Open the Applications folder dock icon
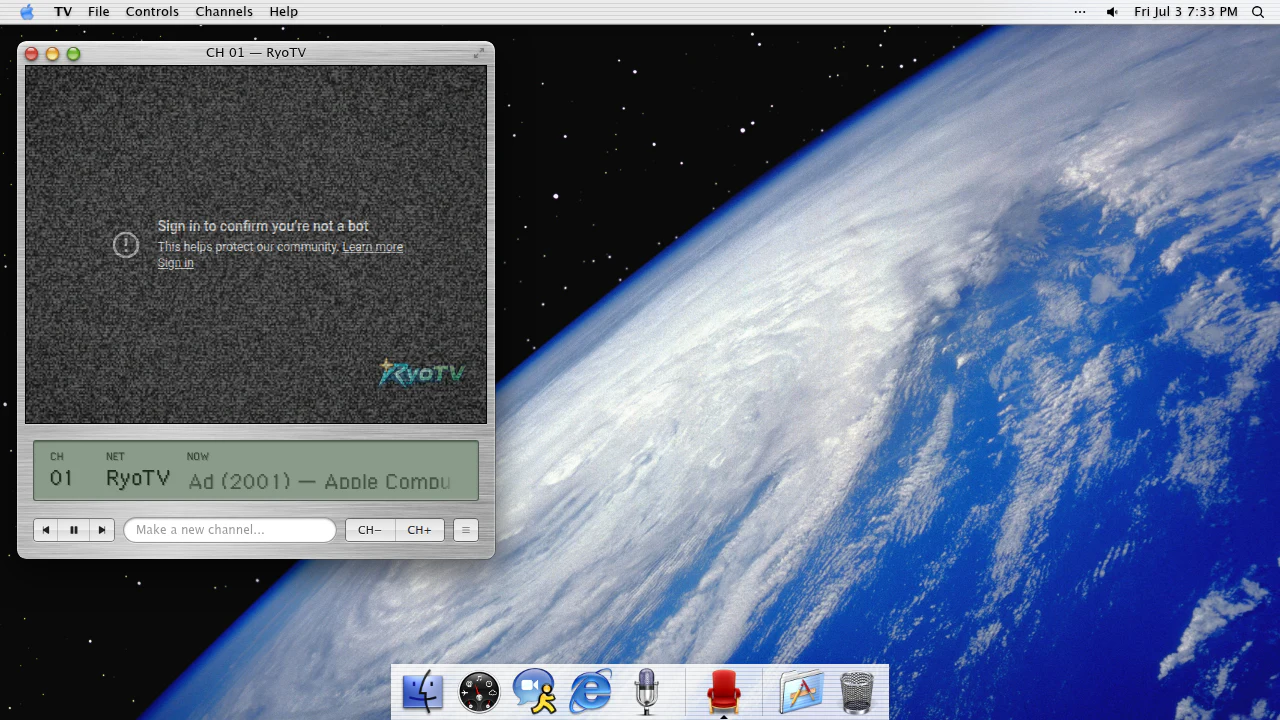The height and width of the screenshot is (720, 1280). pyautogui.click(x=801, y=691)
